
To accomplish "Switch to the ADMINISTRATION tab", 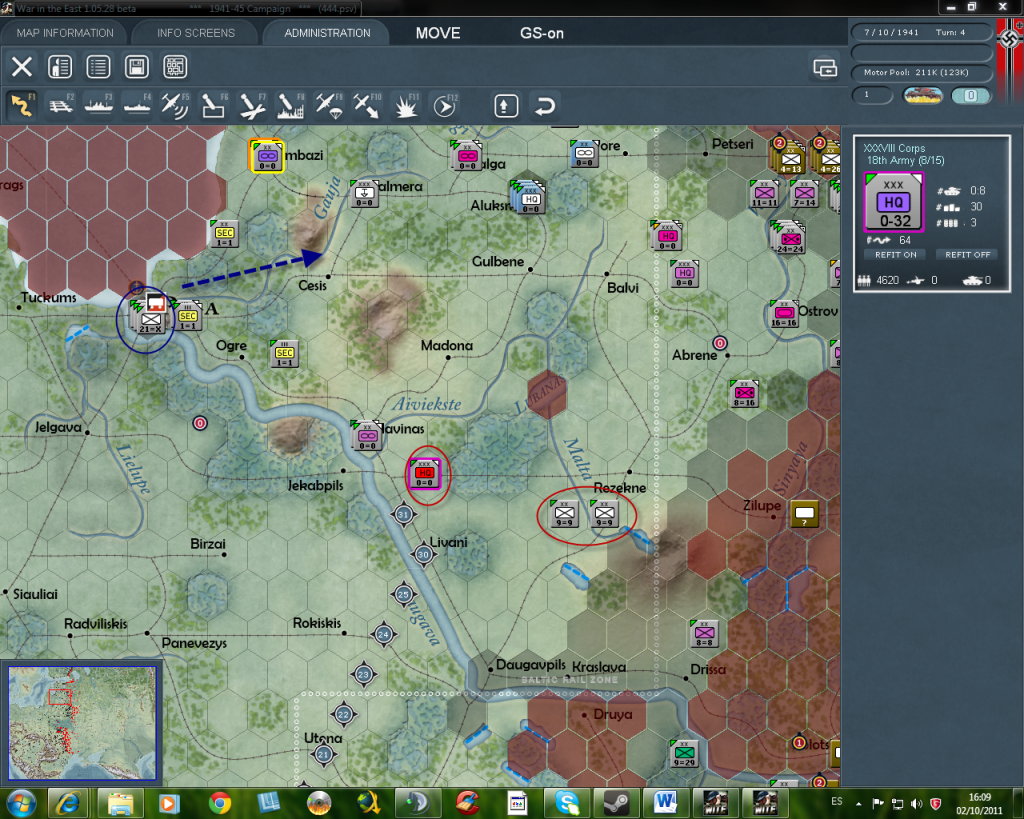I will point(327,33).
